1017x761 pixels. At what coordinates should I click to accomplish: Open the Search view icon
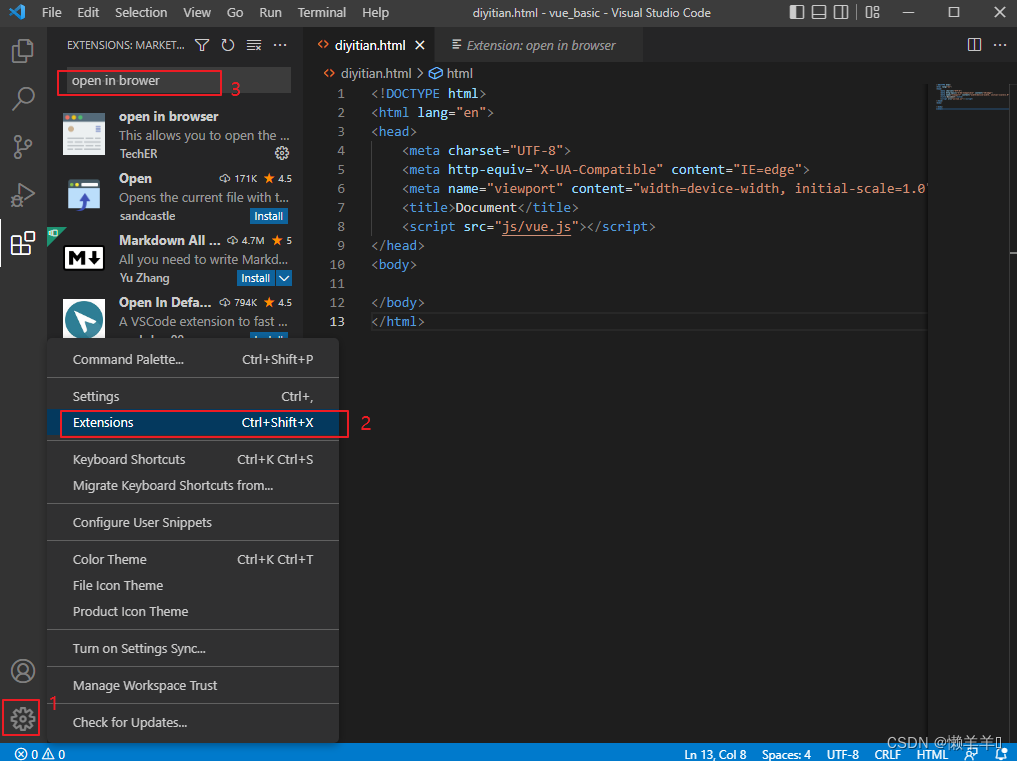coord(22,98)
